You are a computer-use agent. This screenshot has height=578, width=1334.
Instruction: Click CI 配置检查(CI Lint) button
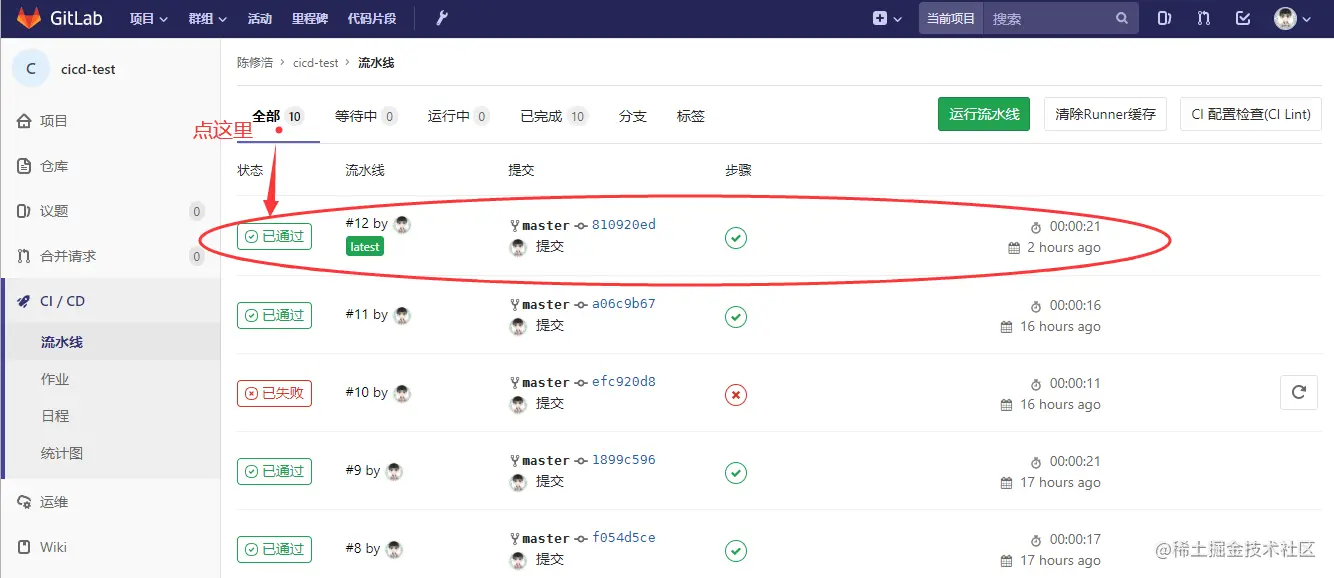click(1251, 114)
